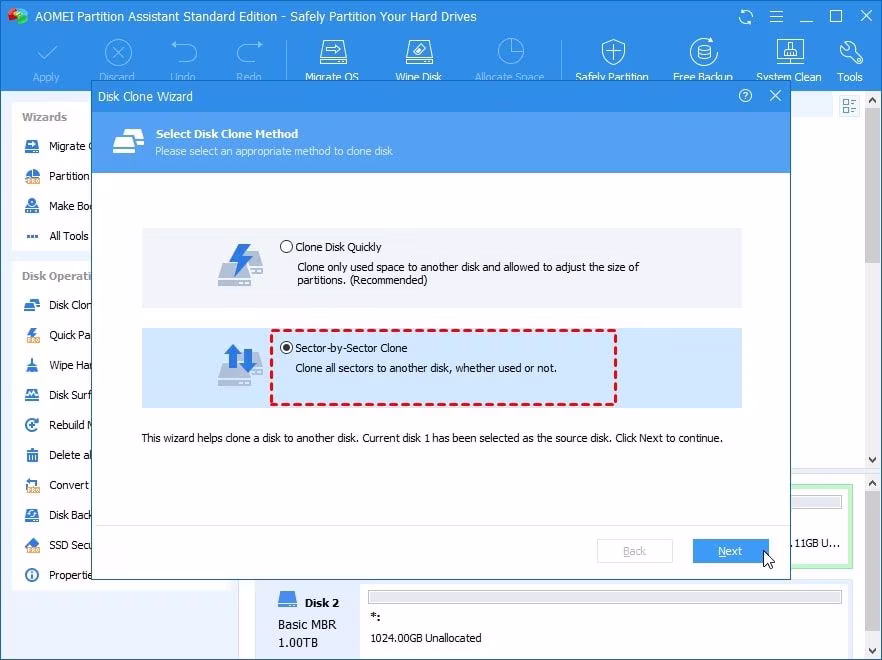
Task: Click the upper panel scroll up arrow
Action: point(872,100)
